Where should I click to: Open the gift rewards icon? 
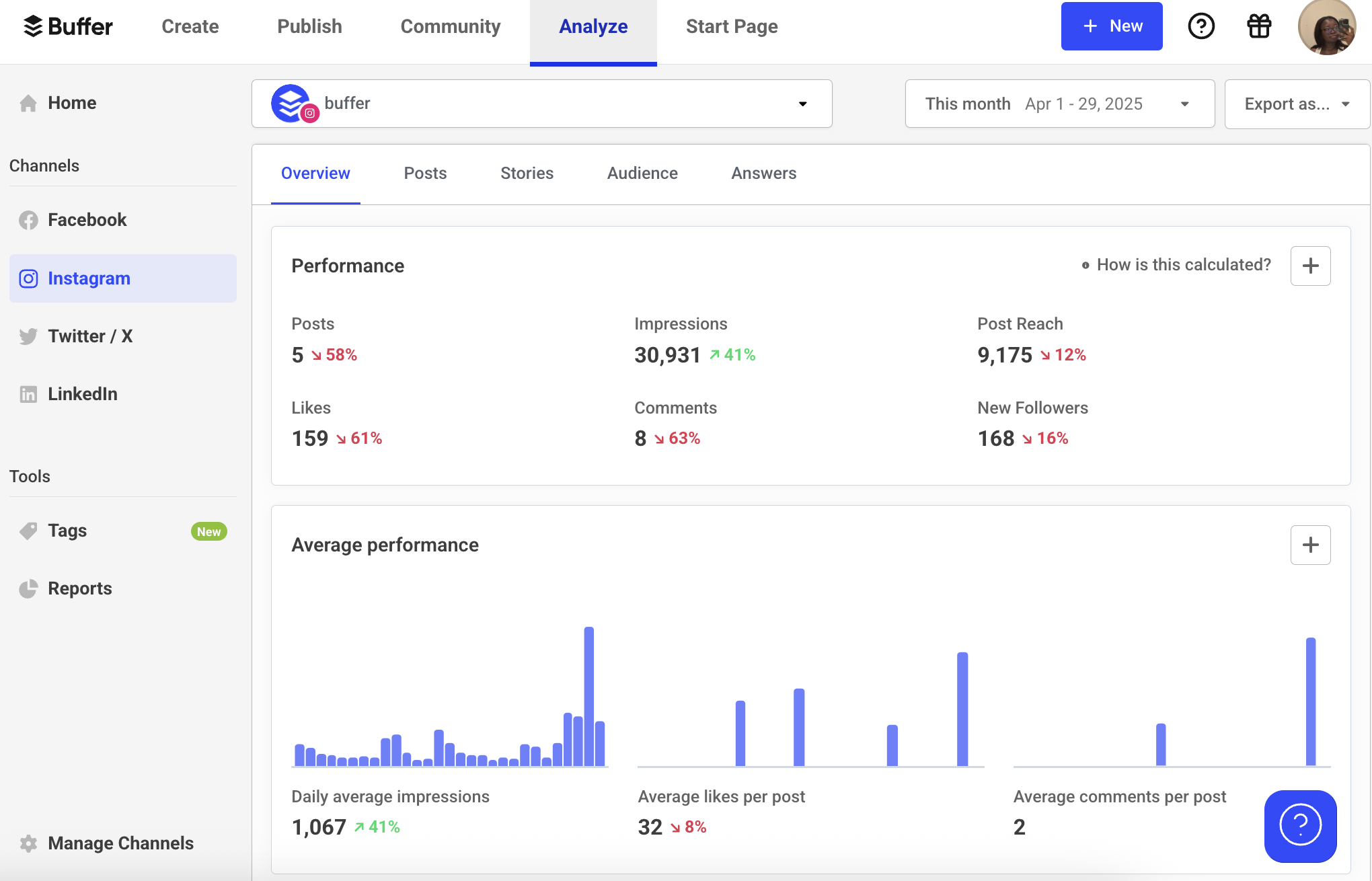[1258, 26]
